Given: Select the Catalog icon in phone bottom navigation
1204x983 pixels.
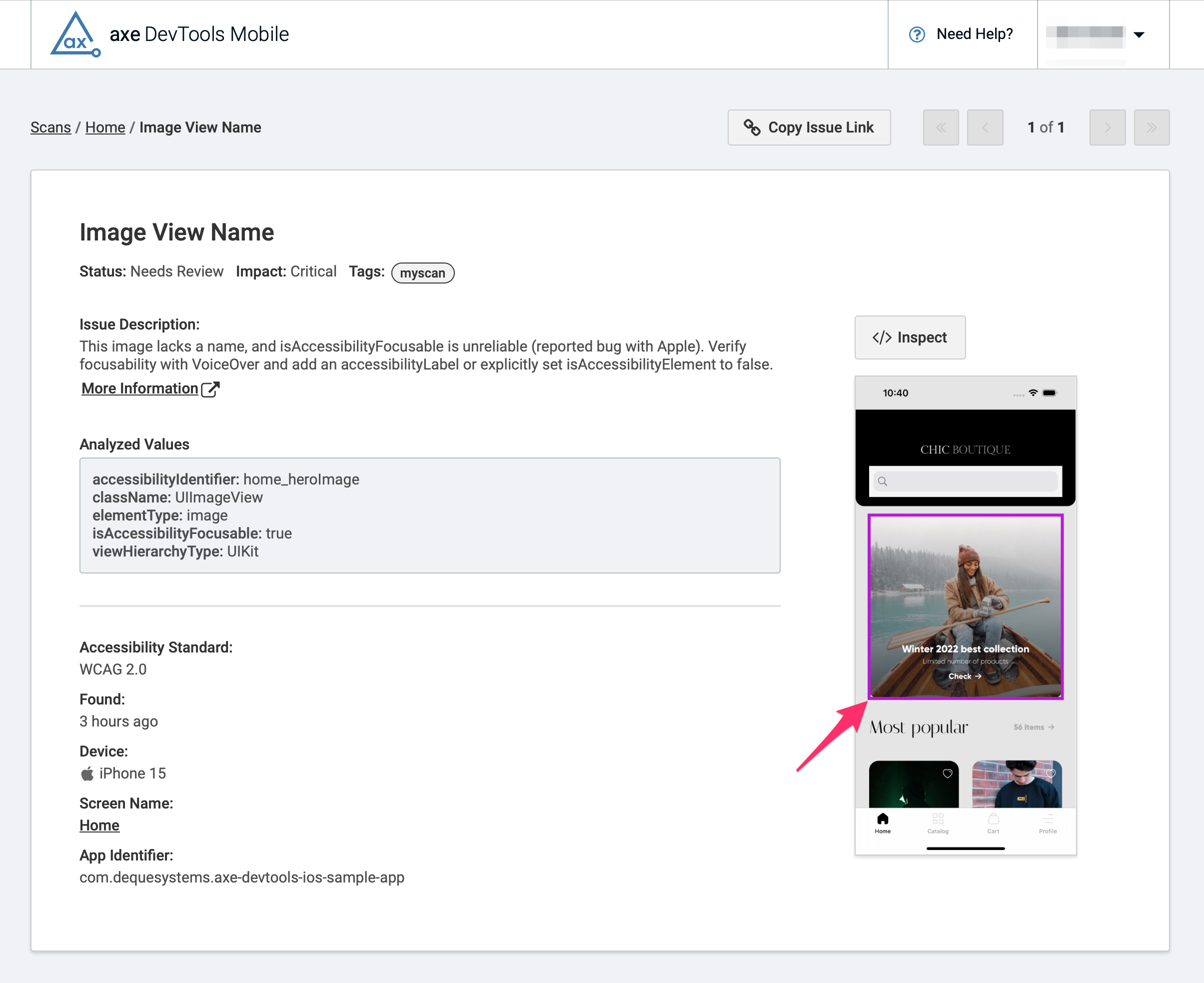Looking at the screenshot, I should pos(938,819).
